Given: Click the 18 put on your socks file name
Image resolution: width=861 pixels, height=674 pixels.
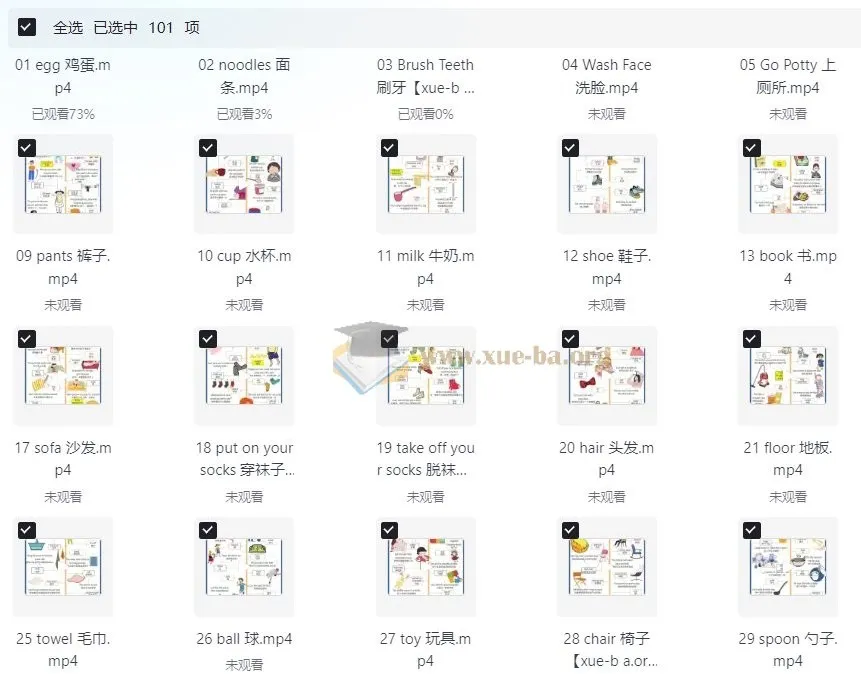Looking at the screenshot, I should [246, 459].
